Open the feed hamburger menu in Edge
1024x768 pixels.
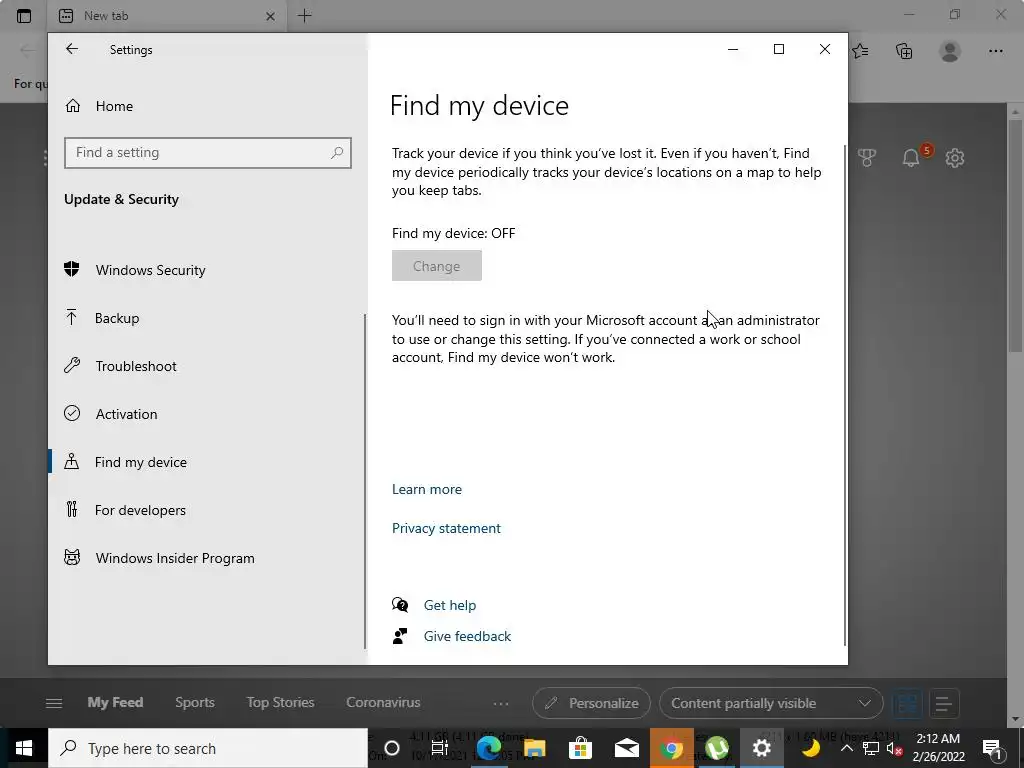pos(54,703)
